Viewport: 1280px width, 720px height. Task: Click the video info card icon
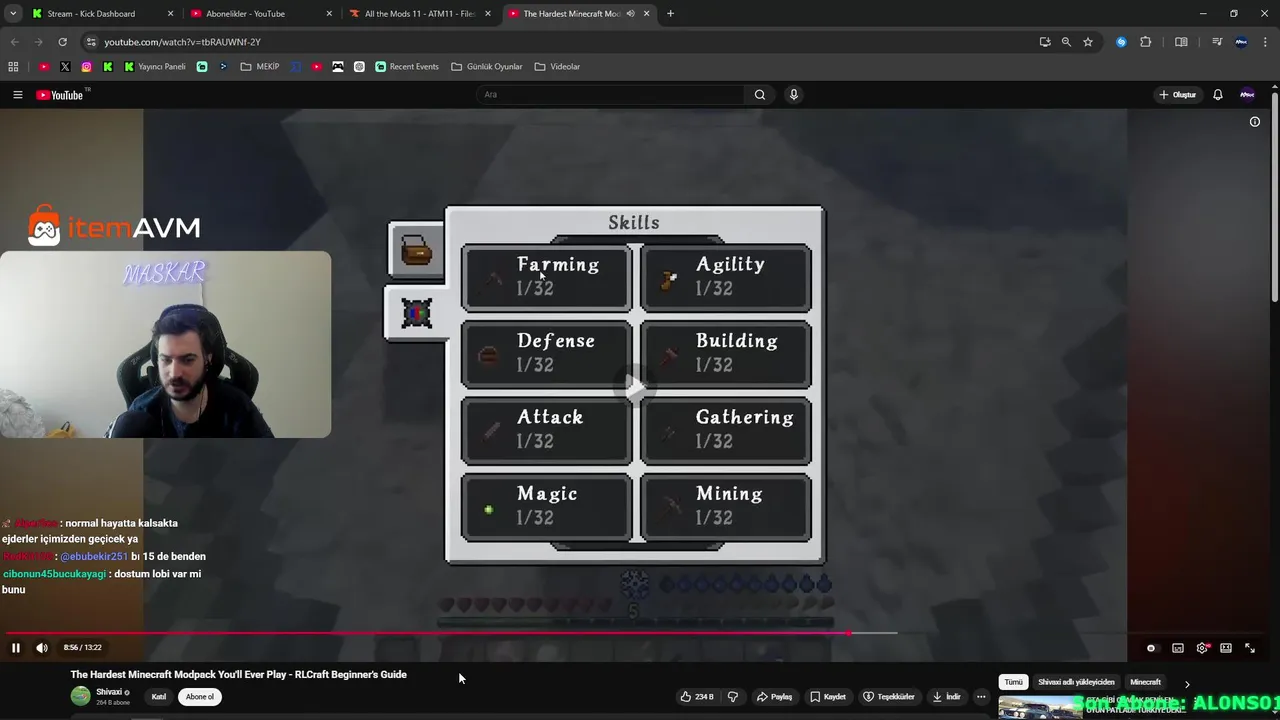[1255, 122]
